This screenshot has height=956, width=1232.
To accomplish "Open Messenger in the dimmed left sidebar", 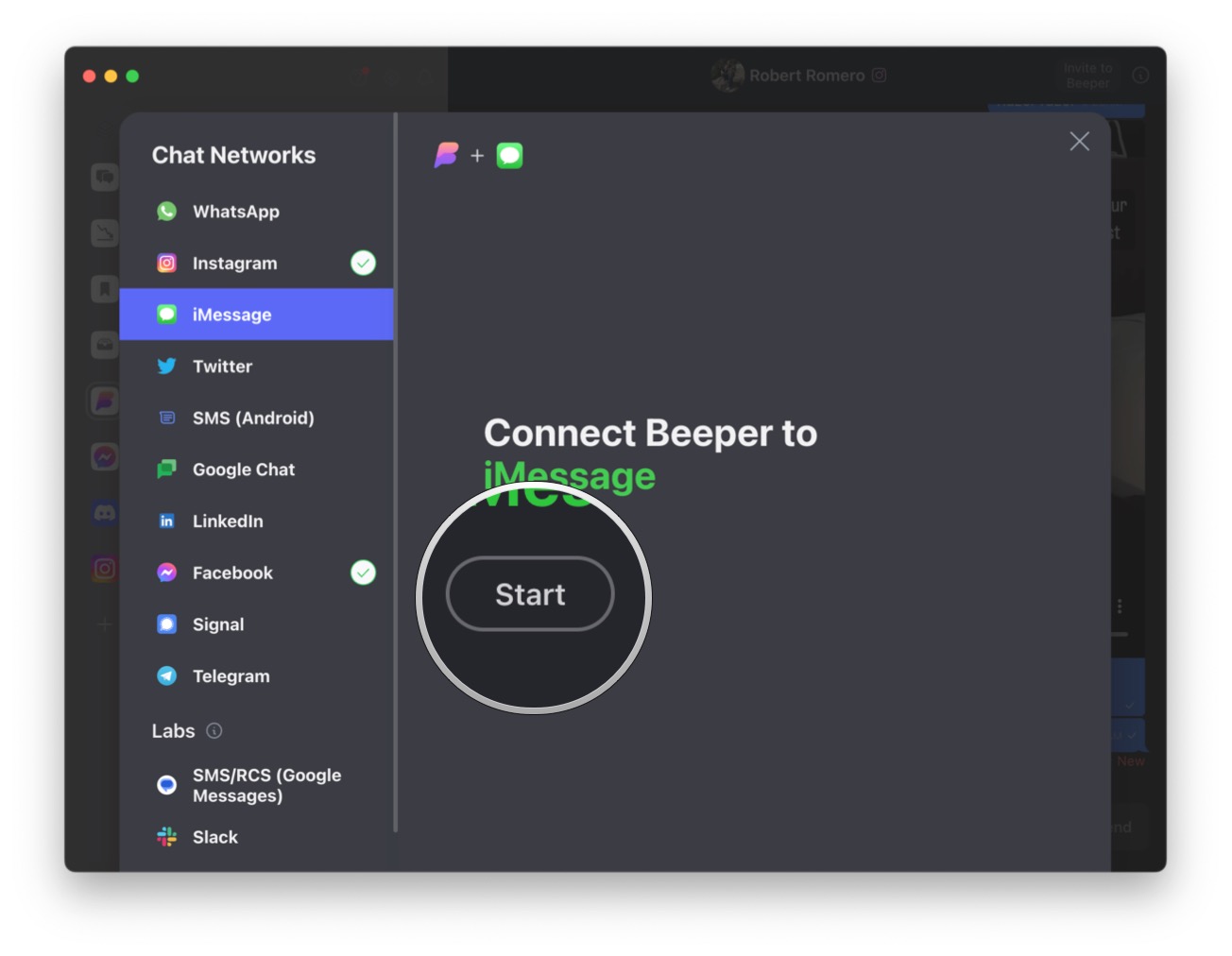I will pyautogui.click(x=105, y=457).
